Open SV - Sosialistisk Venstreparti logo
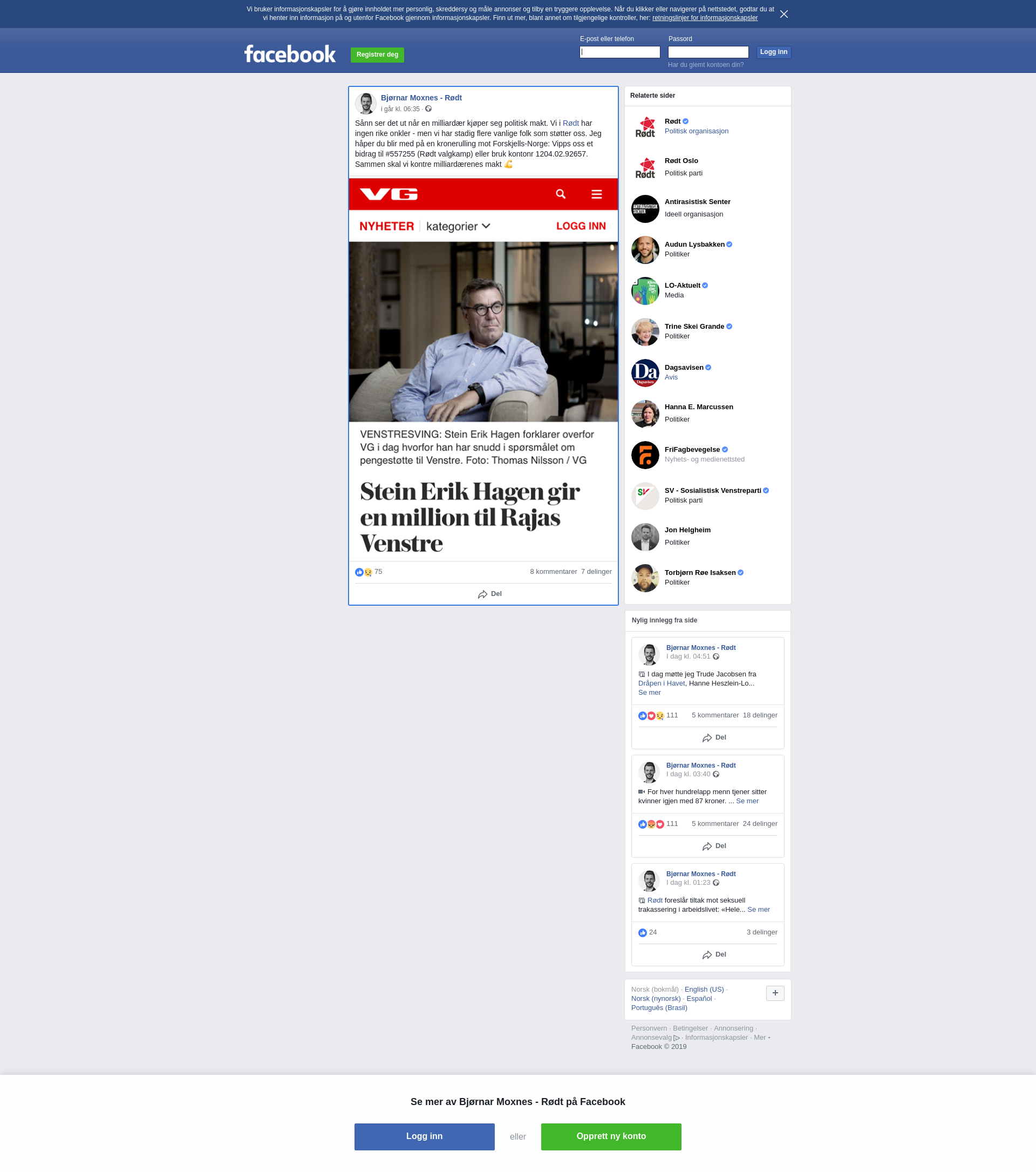 (645, 496)
